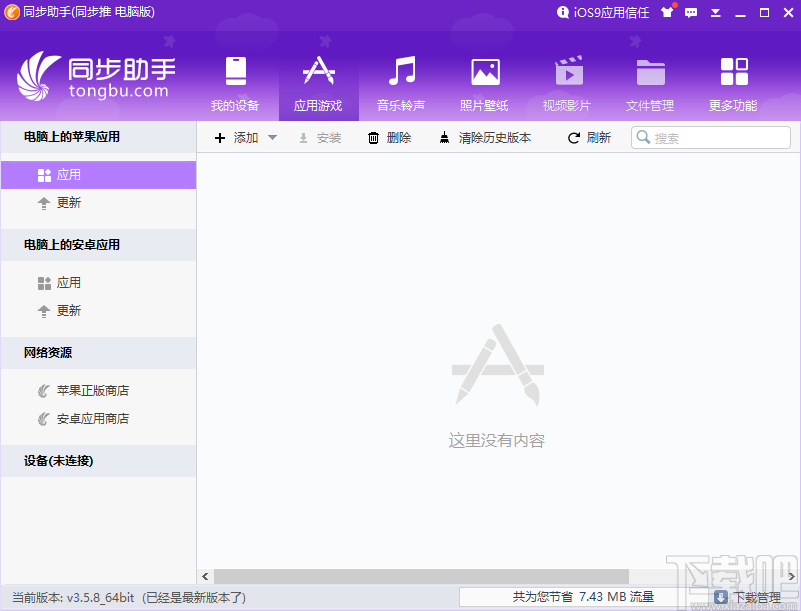Viewport: 801px width, 611px height.
Task: Click the shirt skin icon in titlebar
Action: click(668, 12)
